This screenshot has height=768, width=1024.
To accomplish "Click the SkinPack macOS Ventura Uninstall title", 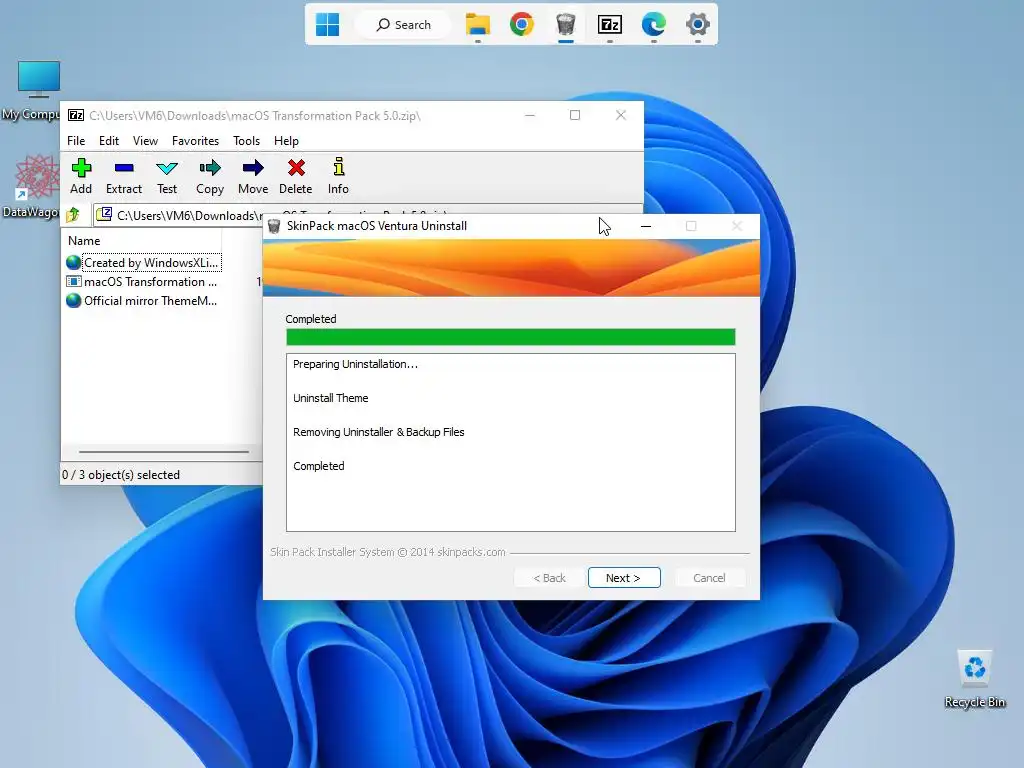I will [x=377, y=226].
